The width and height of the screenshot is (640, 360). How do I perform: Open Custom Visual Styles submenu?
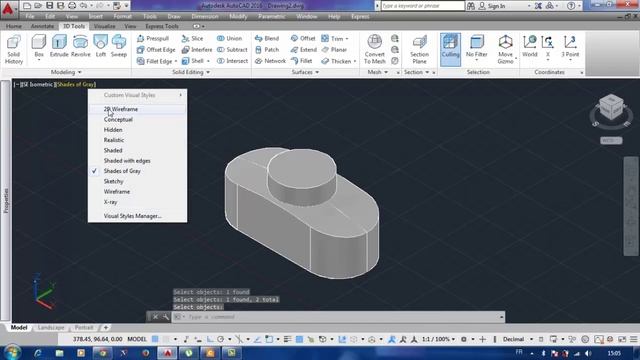pos(138,95)
